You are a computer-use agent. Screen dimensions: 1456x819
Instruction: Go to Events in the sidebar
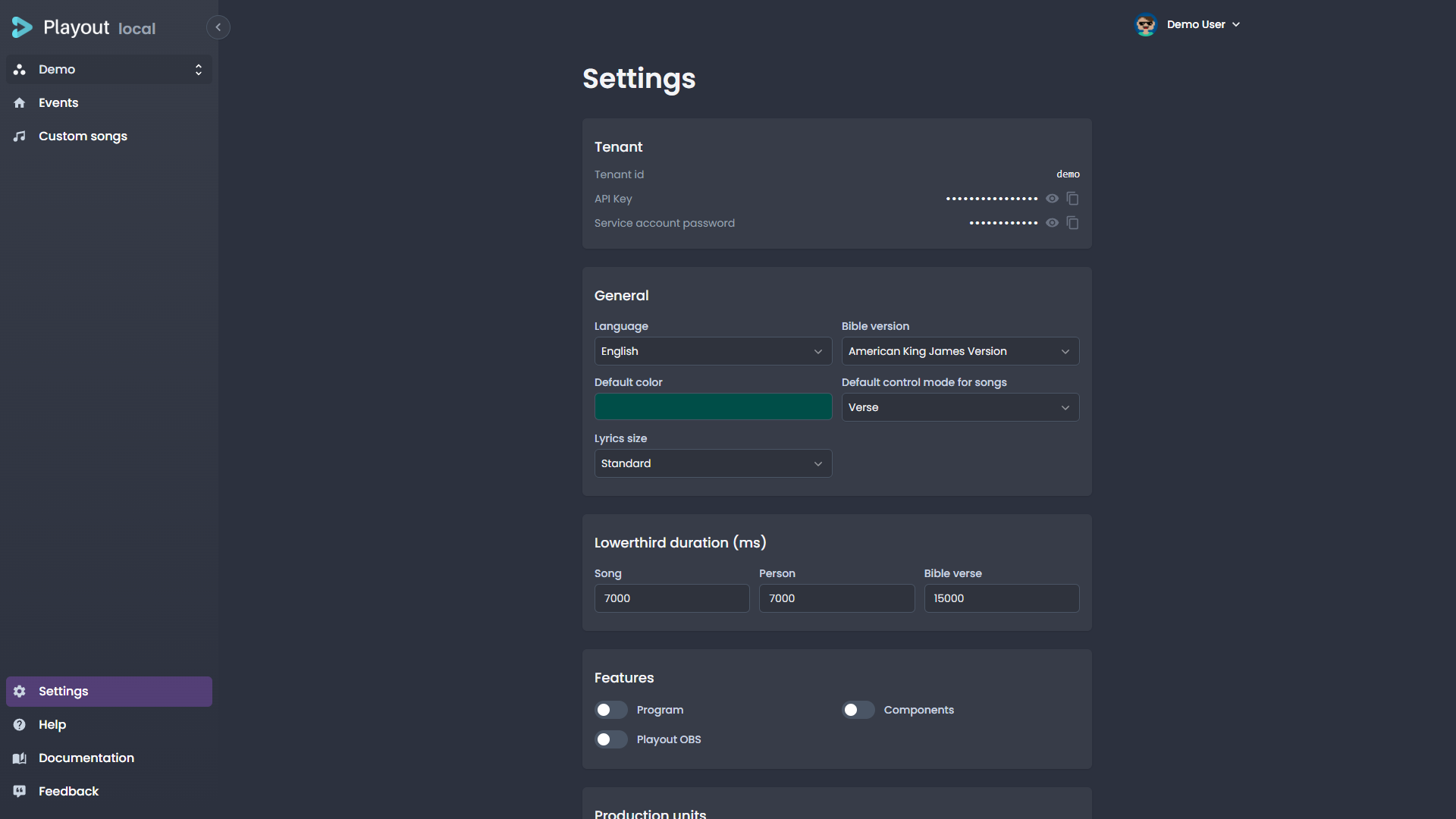tap(109, 102)
